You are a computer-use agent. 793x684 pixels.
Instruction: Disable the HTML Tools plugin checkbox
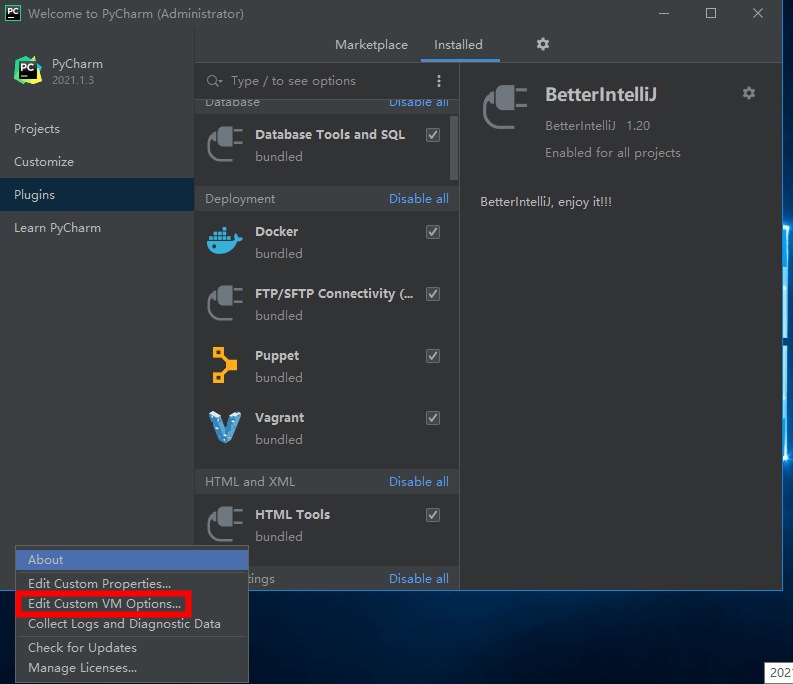[433, 515]
